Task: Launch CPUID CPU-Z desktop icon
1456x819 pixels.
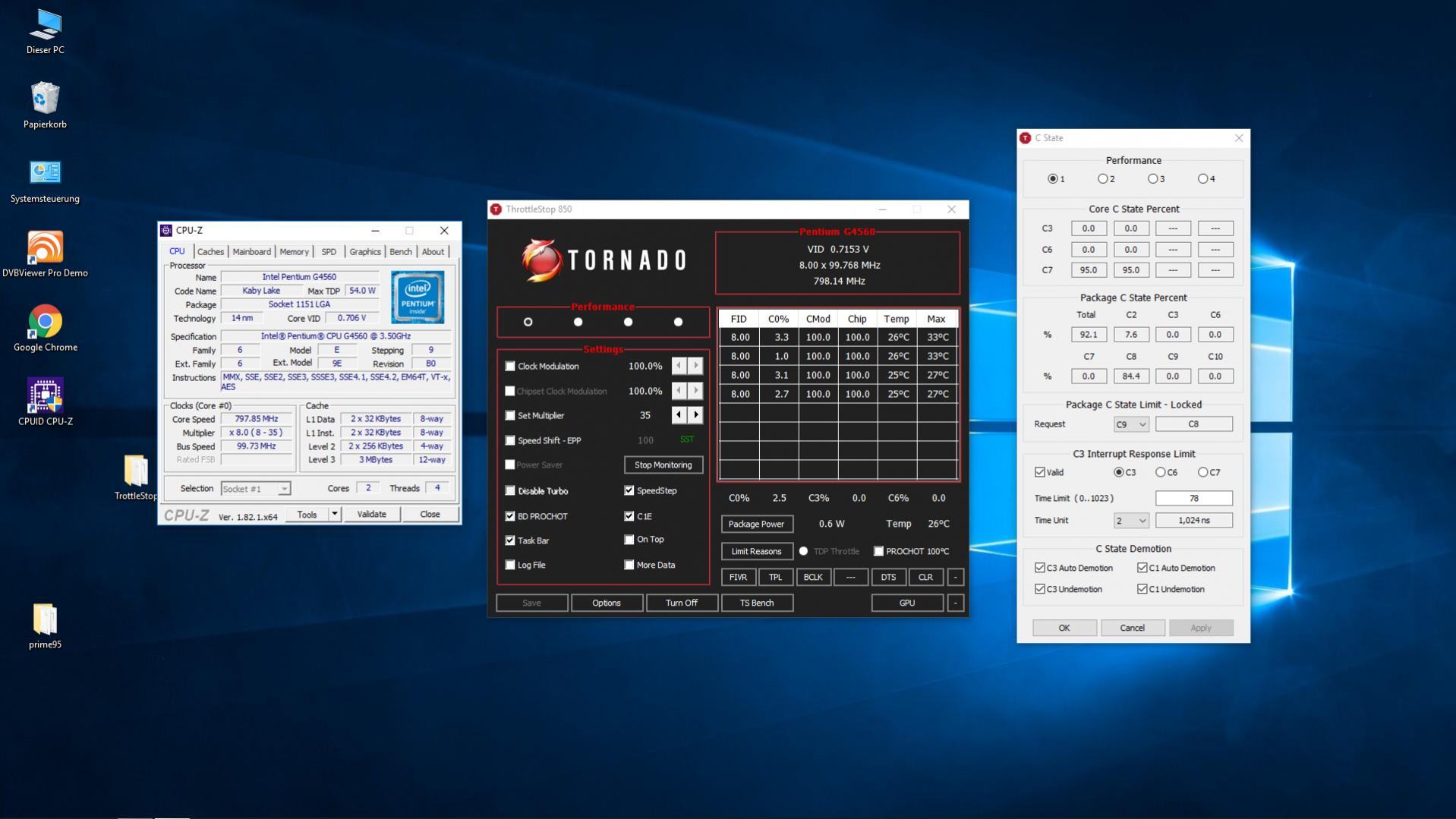Action: [x=45, y=402]
